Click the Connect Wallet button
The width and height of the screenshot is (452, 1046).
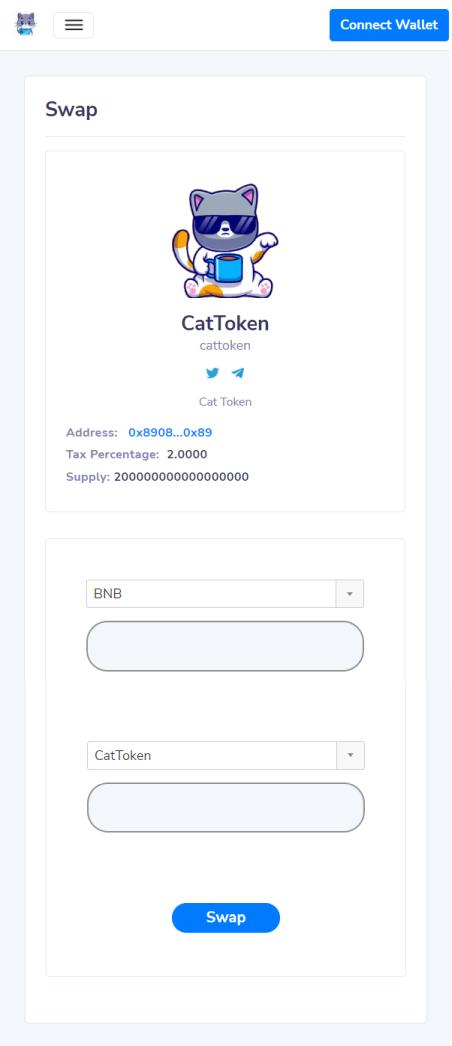tap(389, 25)
